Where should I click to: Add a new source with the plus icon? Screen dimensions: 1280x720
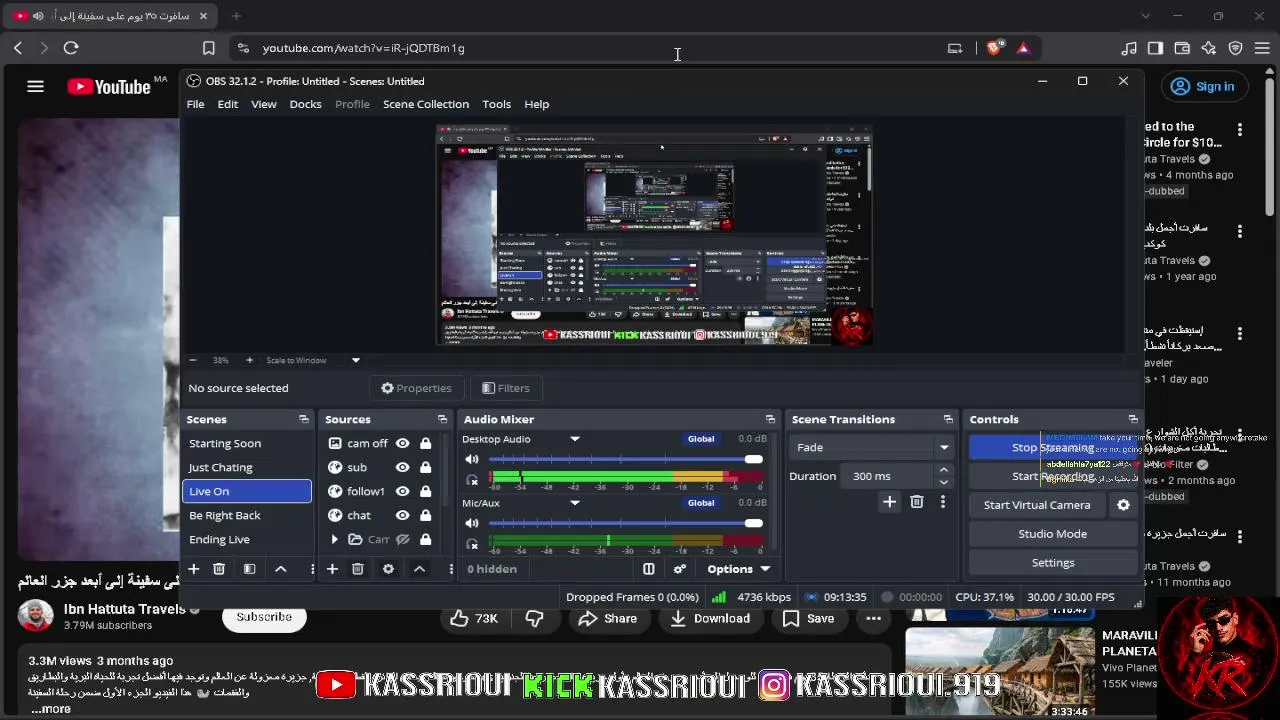(332, 569)
